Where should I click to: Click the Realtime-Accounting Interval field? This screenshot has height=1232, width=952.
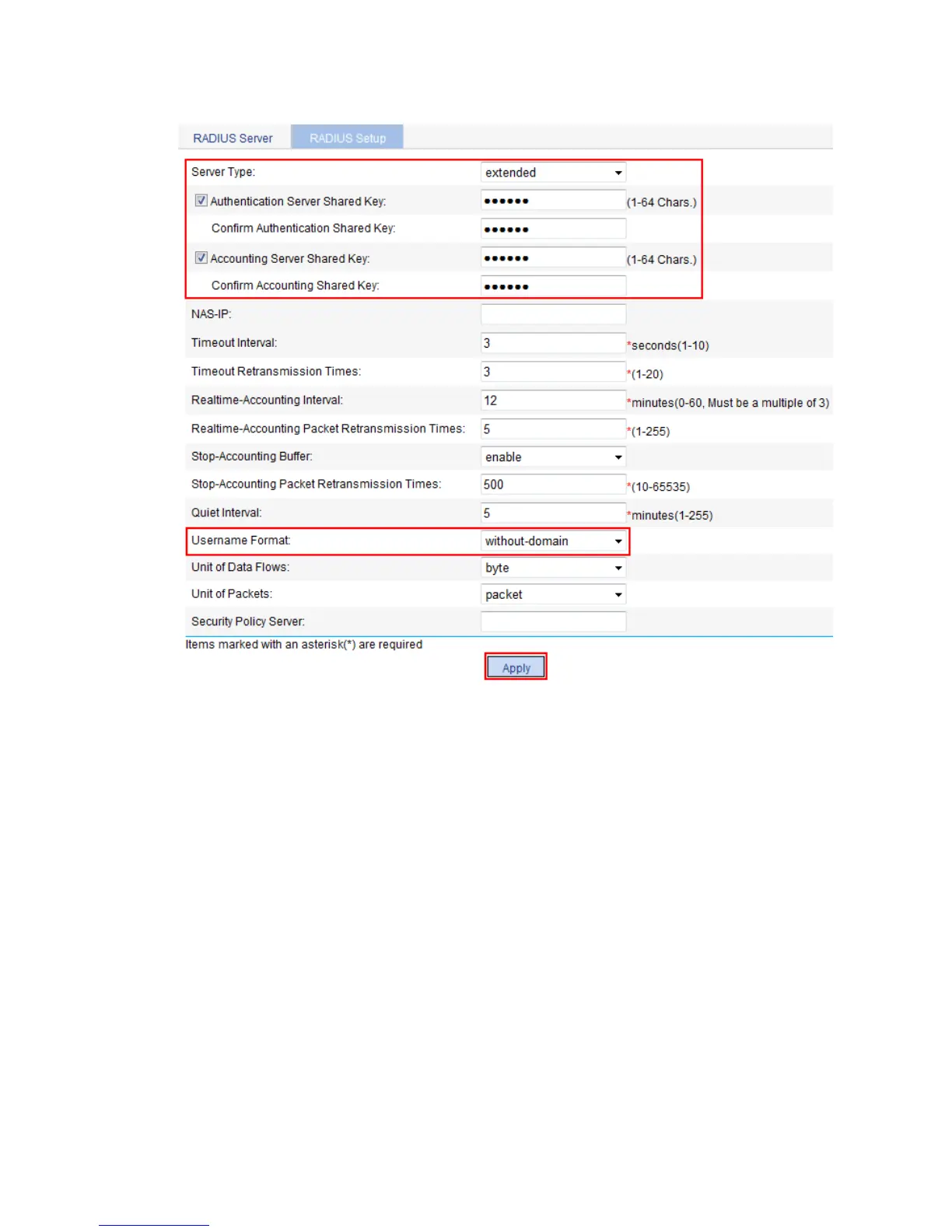pyautogui.click(x=553, y=401)
